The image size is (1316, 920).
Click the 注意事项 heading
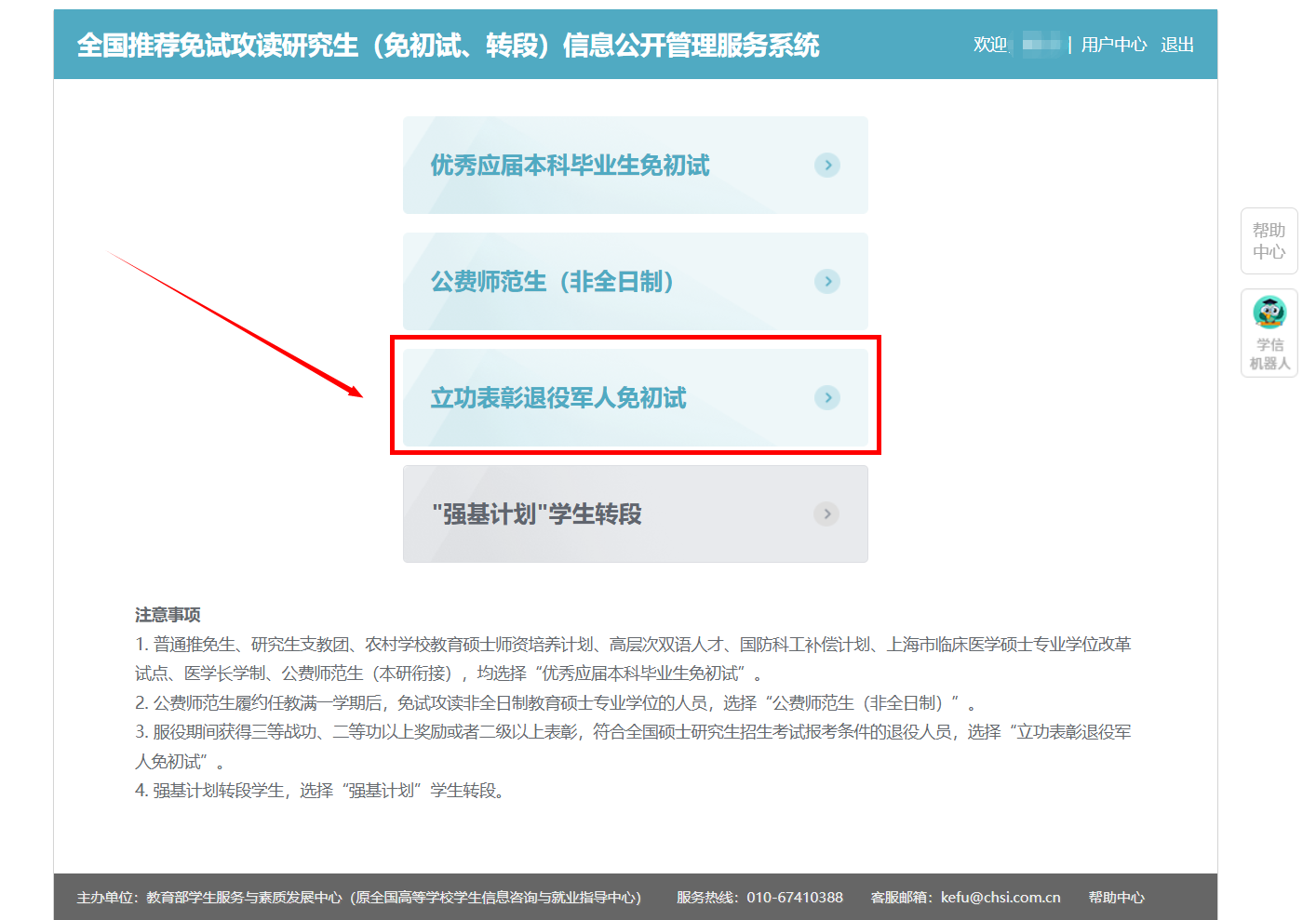tap(168, 615)
